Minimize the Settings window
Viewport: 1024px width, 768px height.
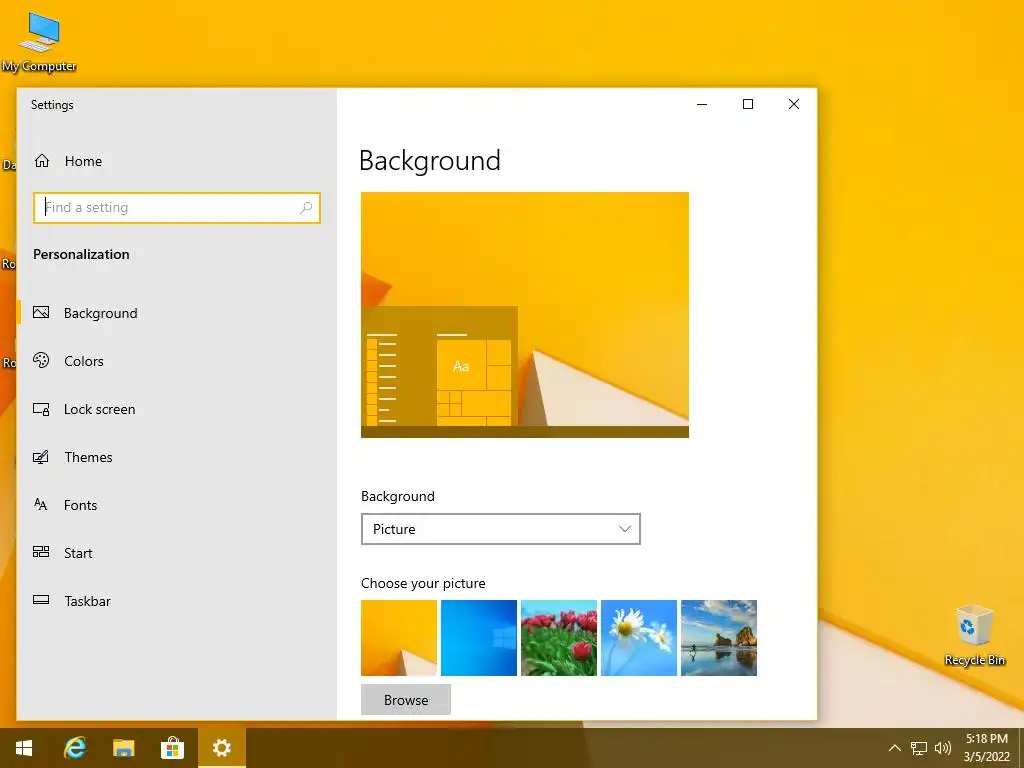pyautogui.click(x=702, y=104)
